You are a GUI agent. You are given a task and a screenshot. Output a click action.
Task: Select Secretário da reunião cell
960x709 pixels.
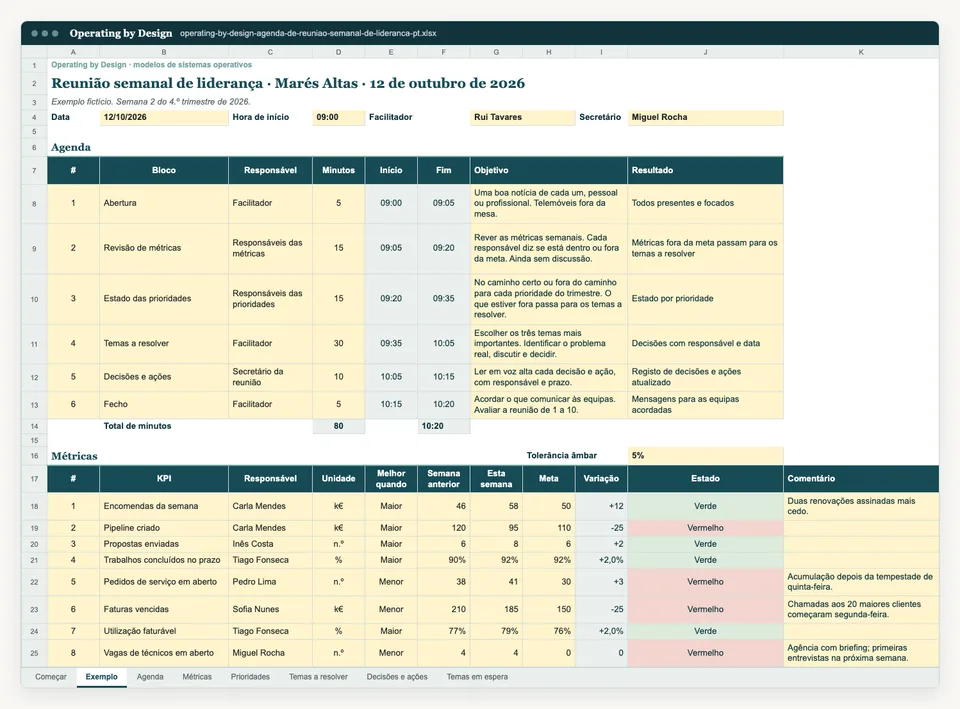pyautogui.click(x=271, y=377)
